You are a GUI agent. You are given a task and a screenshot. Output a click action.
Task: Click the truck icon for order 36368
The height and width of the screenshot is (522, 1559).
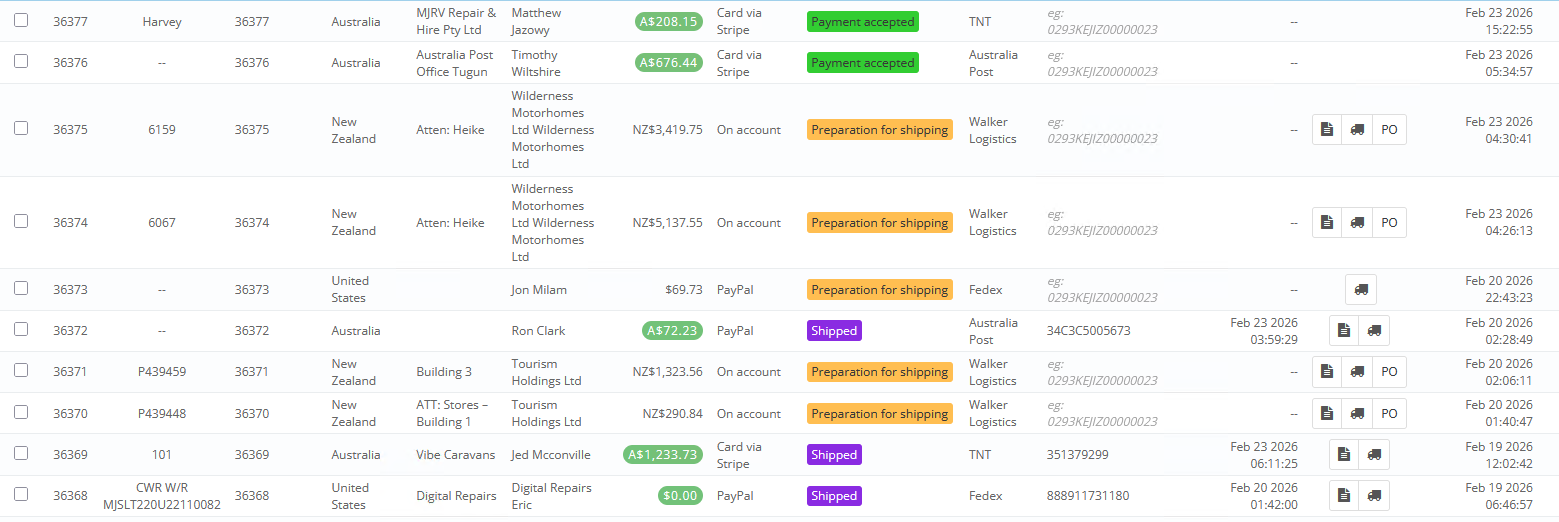(x=1374, y=496)
